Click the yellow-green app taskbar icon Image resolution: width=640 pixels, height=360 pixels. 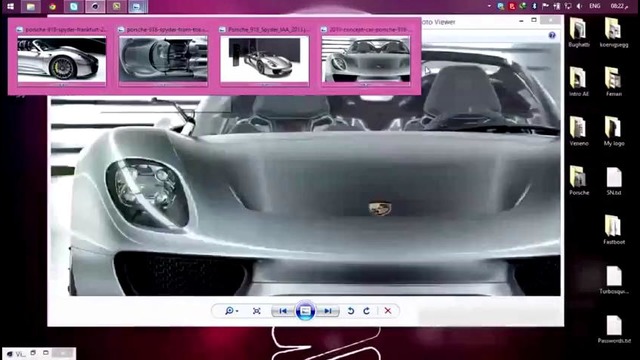(116, 6)
